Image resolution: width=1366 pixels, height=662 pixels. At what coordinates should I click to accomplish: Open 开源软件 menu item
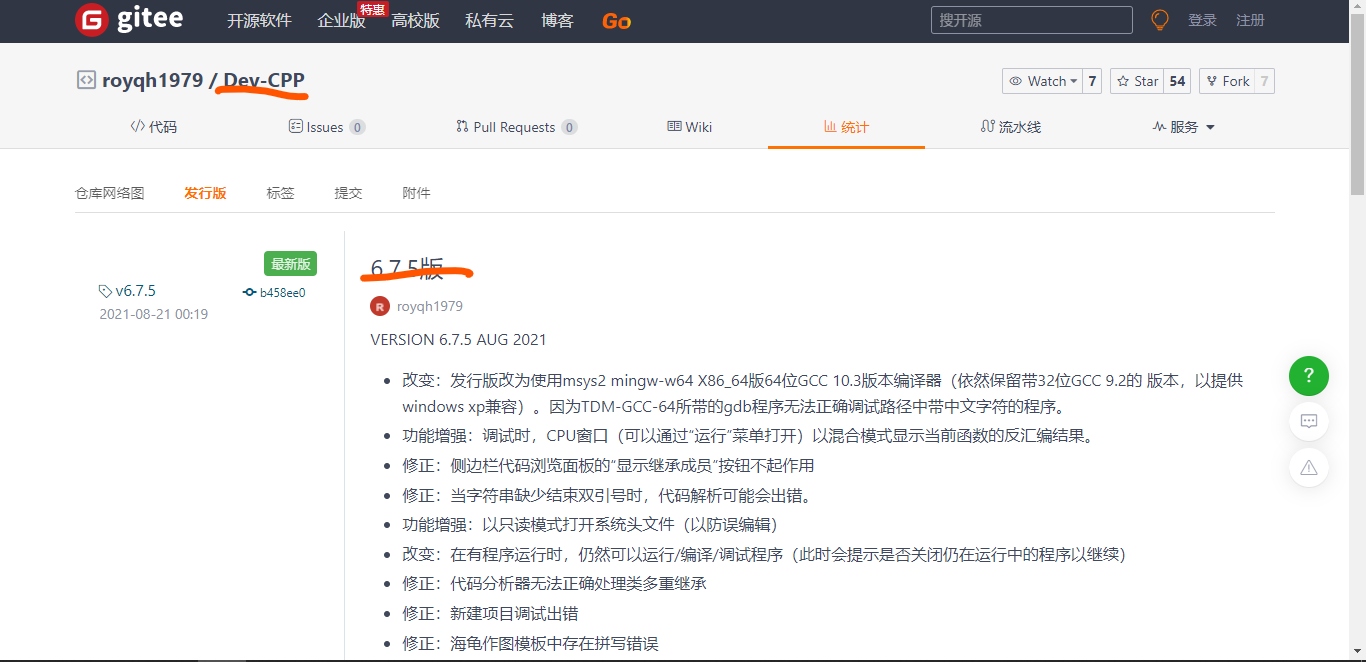click(259, 21)
